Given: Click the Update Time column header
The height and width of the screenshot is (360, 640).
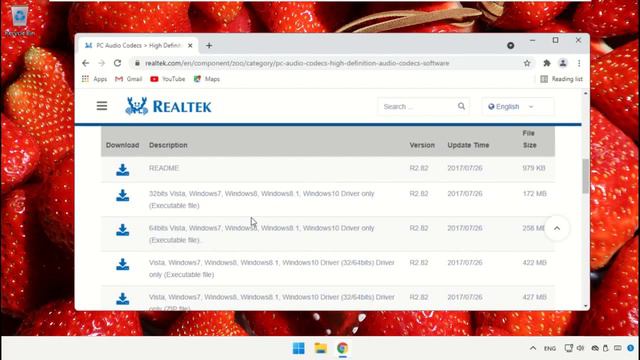Looking at the screenshot, I should (x=468, y=145).
